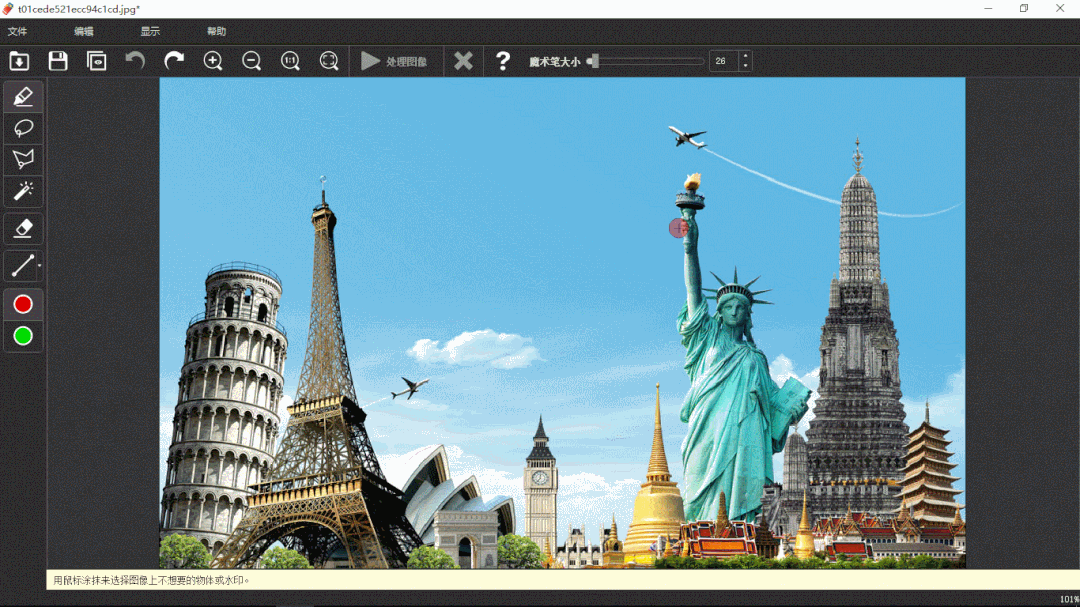Open the 显示 menu

click(x=150, y=32)
